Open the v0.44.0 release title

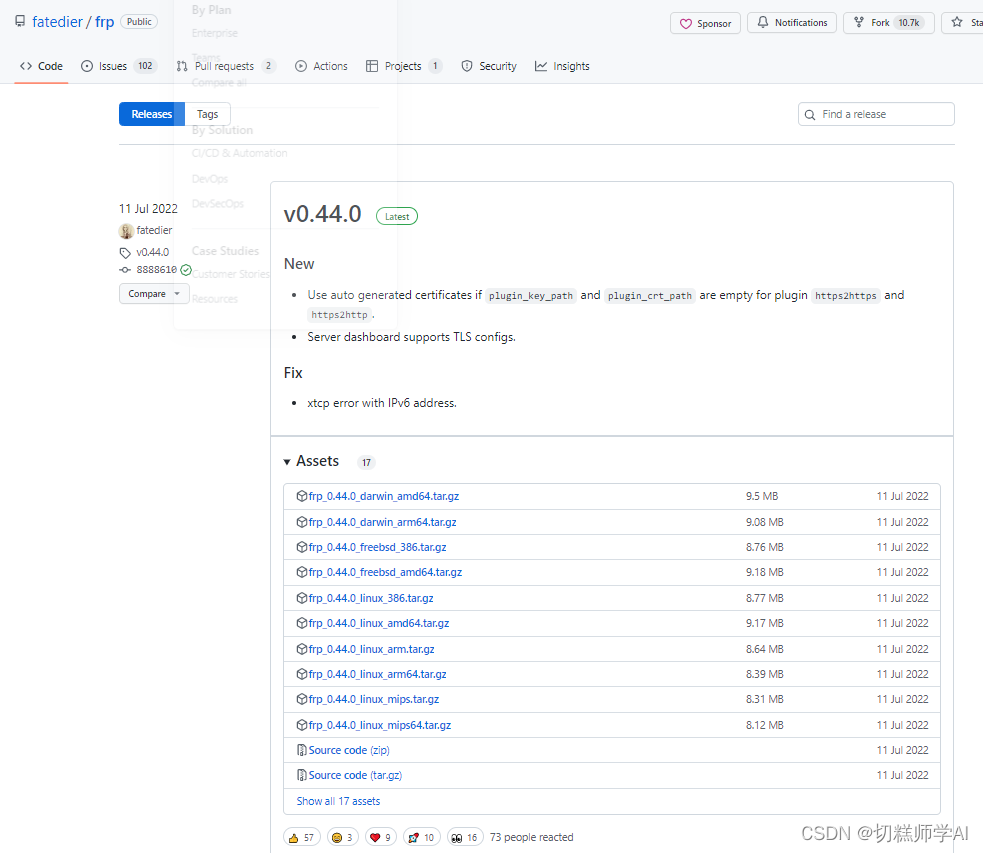(x=322, y=214)
